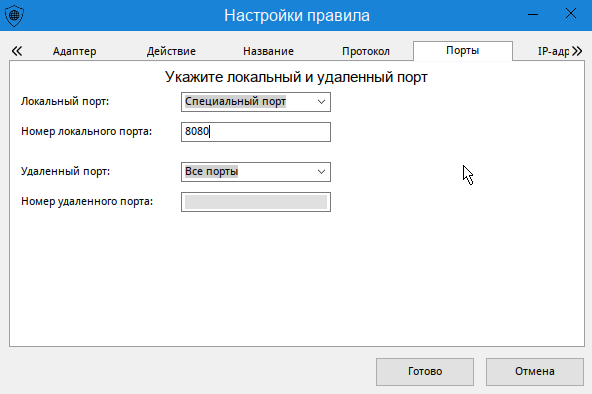
Task: Click the right double-chevron tab scroll arrow
Action: [x=577, y=51]
